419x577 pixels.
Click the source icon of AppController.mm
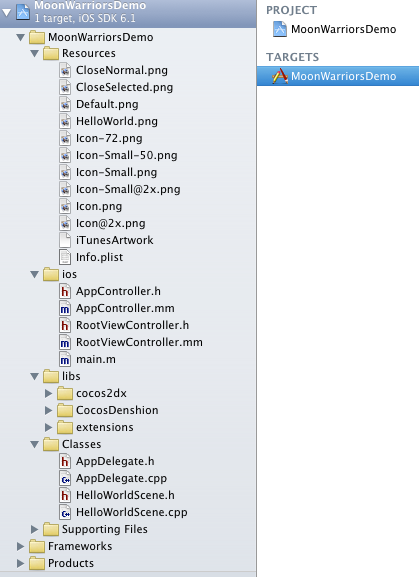click(65, 308)
